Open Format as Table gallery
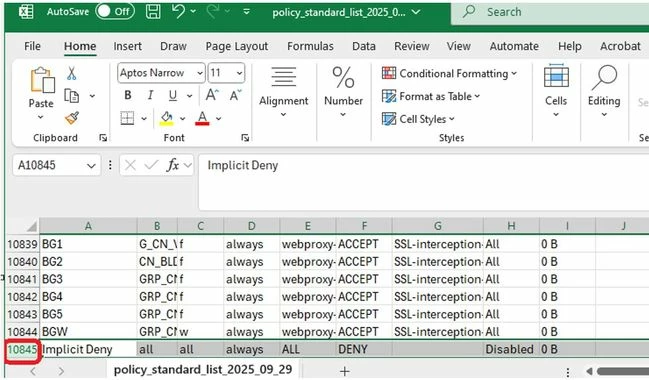 coord(431,96)
